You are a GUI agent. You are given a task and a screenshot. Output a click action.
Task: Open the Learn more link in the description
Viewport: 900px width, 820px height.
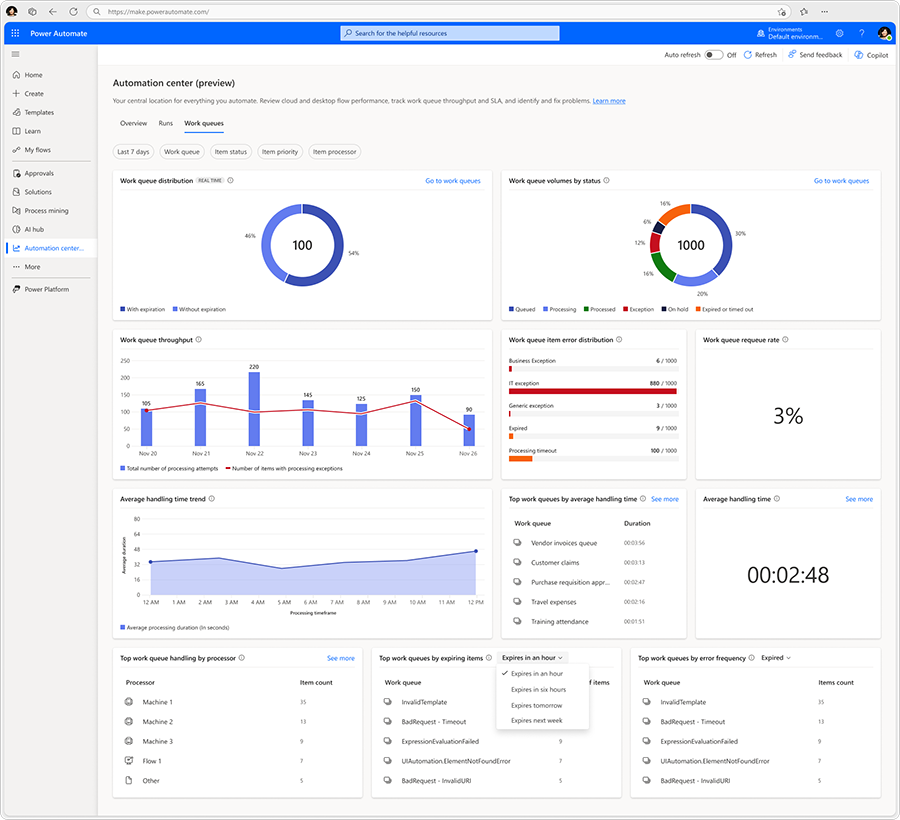coord(609,99)
